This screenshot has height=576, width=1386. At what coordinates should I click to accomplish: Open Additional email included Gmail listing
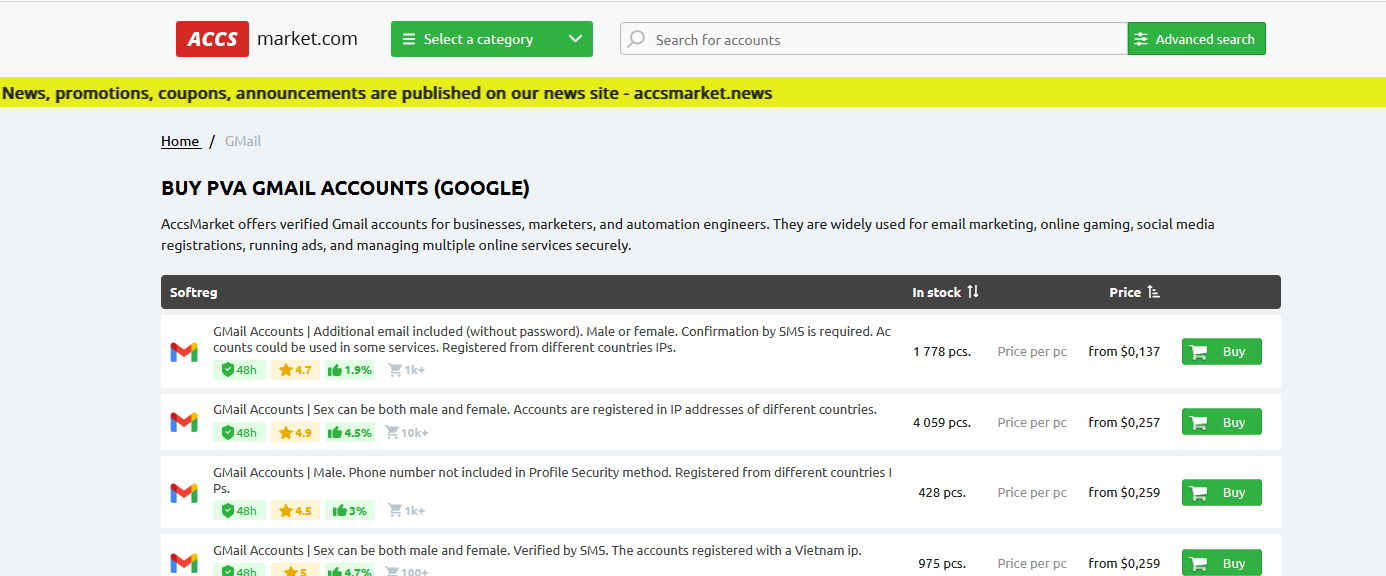[x=552, y=339]
